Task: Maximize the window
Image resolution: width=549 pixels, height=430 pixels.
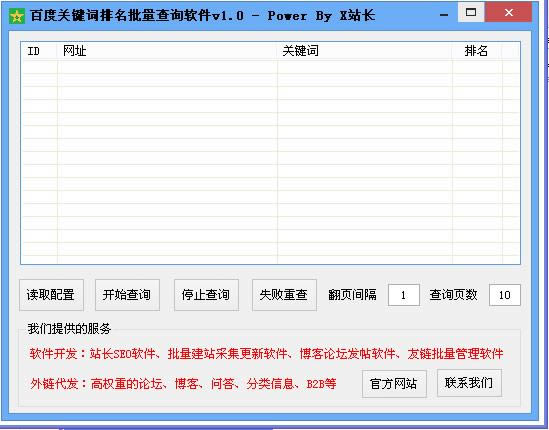Action: [471, 13]
